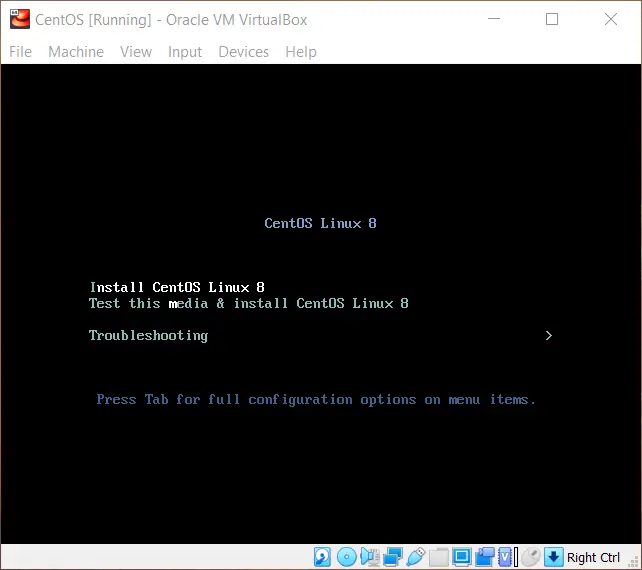Viewport: 642px width, 570px height.
Task: Click the hard disk activity indicator icon
Action: click(322, 557)
